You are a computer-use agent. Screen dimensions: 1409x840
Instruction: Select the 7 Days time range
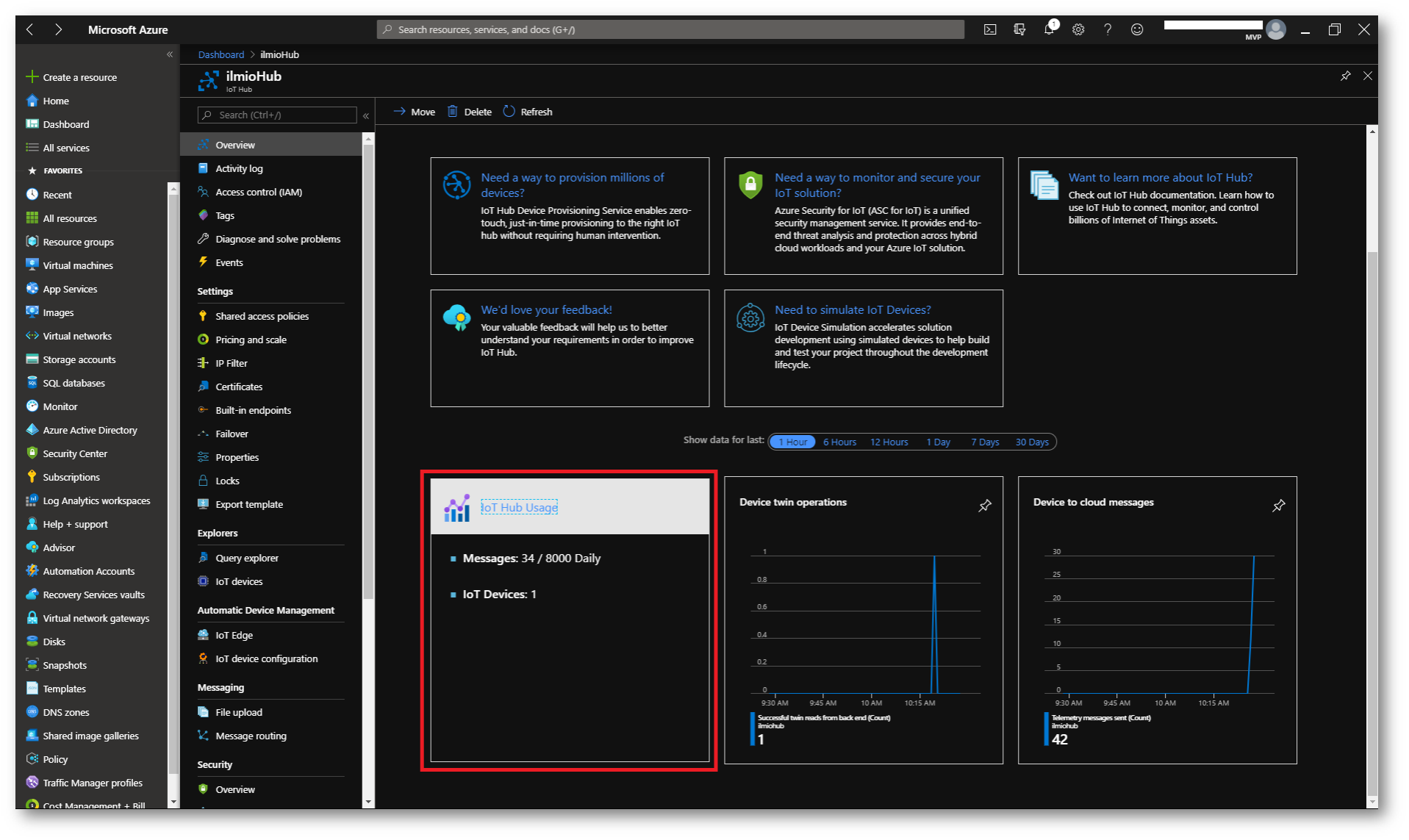click(985, 442)
